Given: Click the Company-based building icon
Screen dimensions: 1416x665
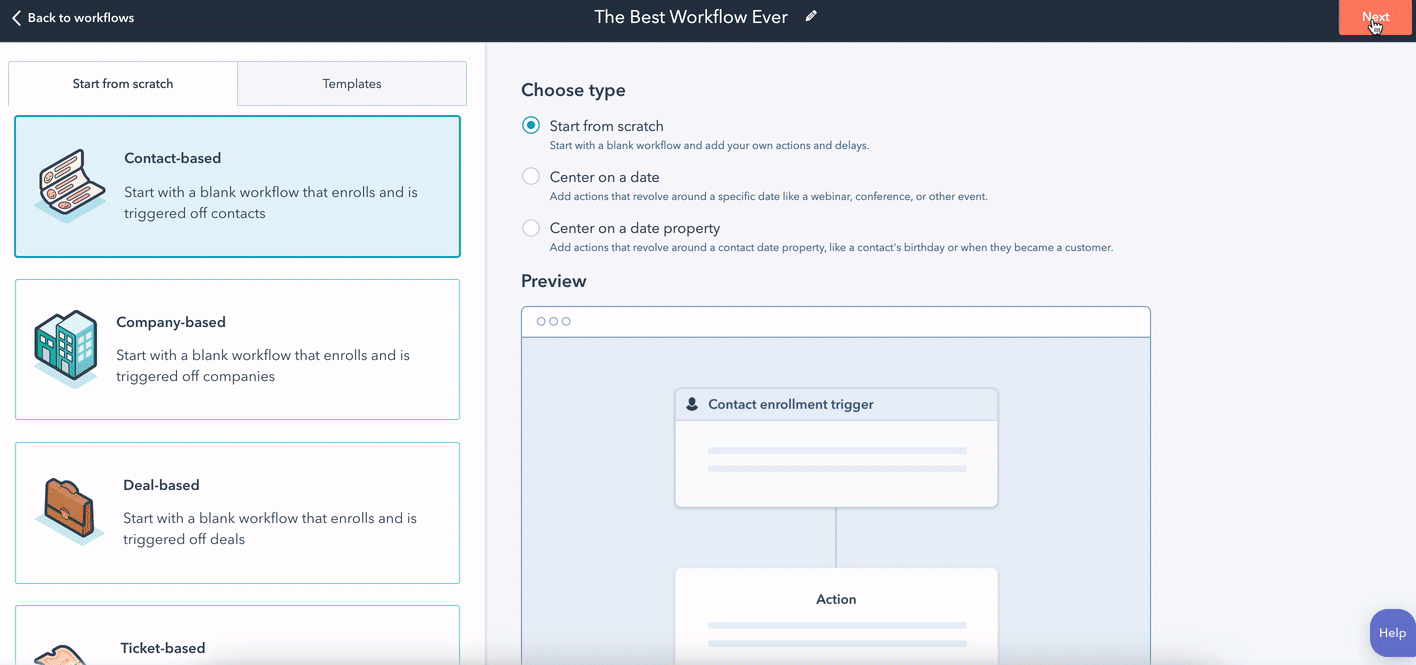Looking at the screenshot, I should pyautogui.click(x=67, y=347).
